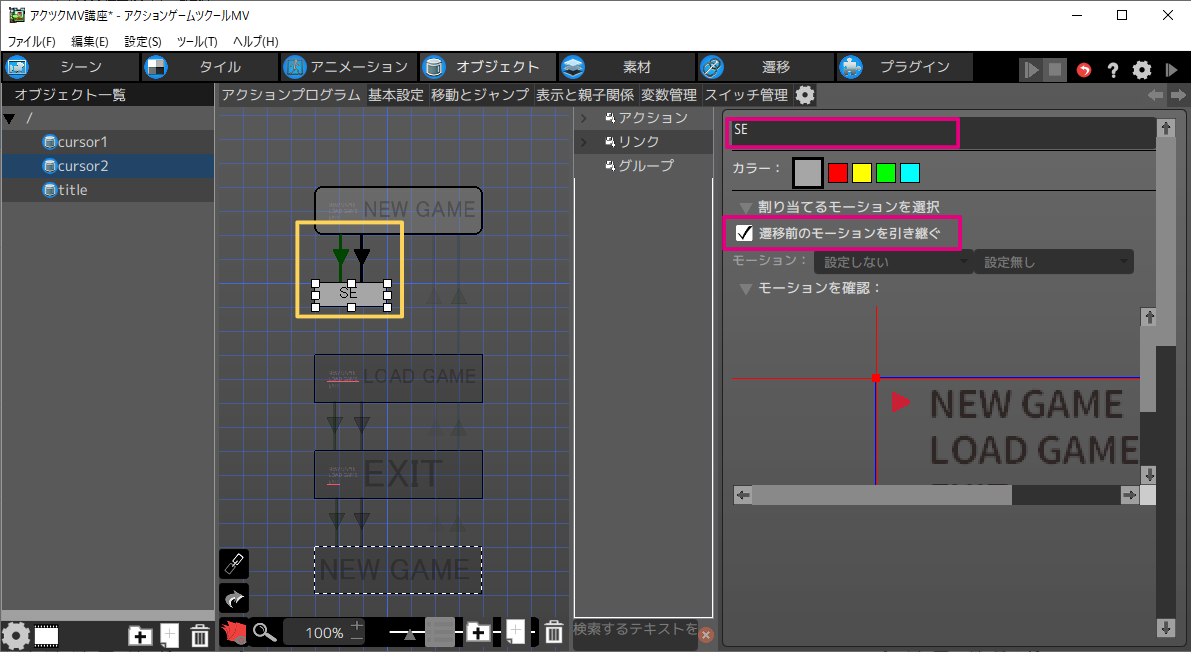This screenshot has height=652, width=1191.
Task: Switch to the 移動とジャンプ tab
Action: 480,95
